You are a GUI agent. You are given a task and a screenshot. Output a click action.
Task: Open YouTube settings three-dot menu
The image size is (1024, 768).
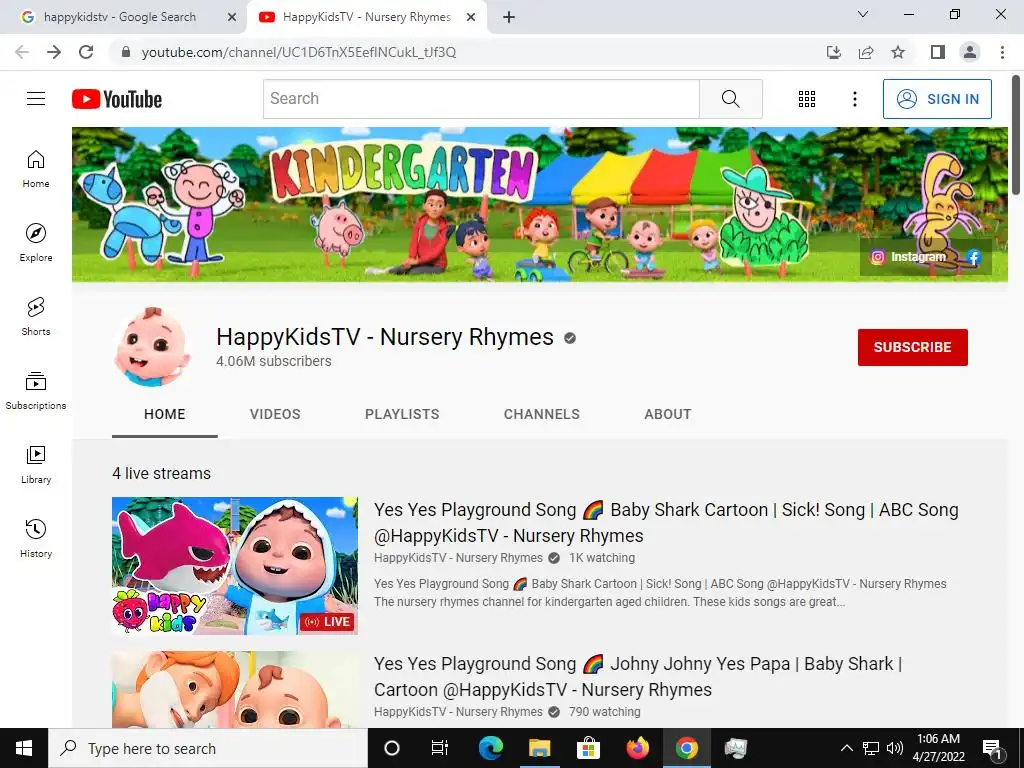(x=854, y=99)
